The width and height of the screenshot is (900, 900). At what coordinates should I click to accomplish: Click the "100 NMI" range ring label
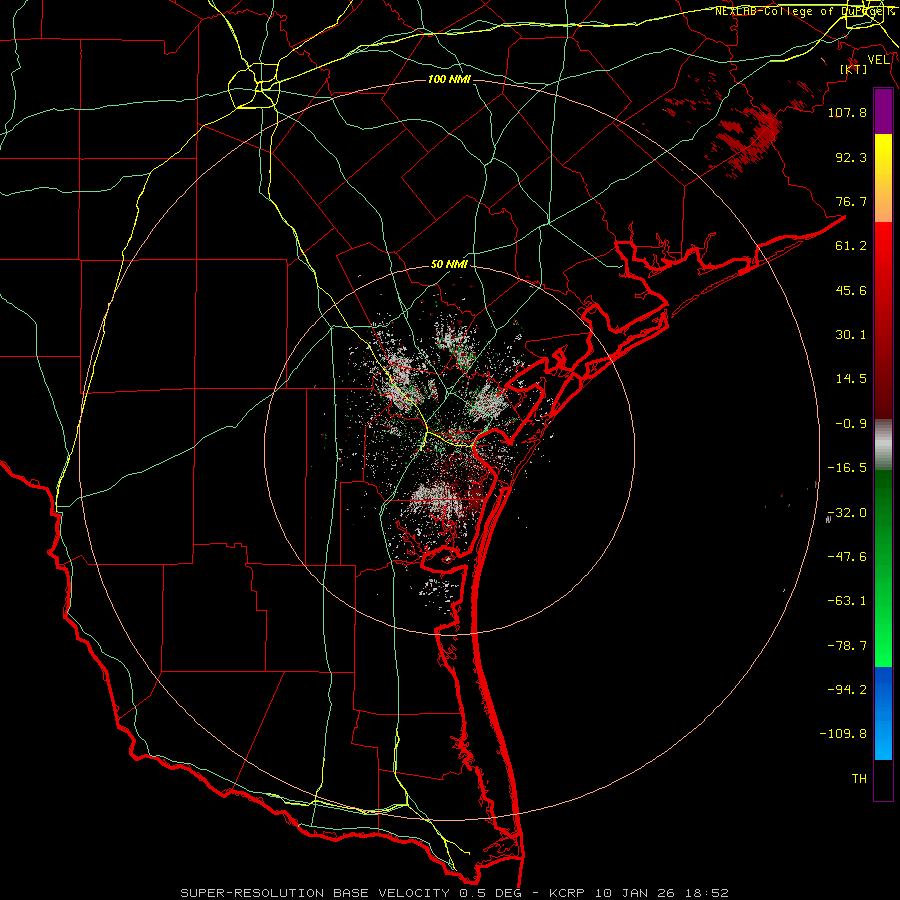click(x=449, y=79)
